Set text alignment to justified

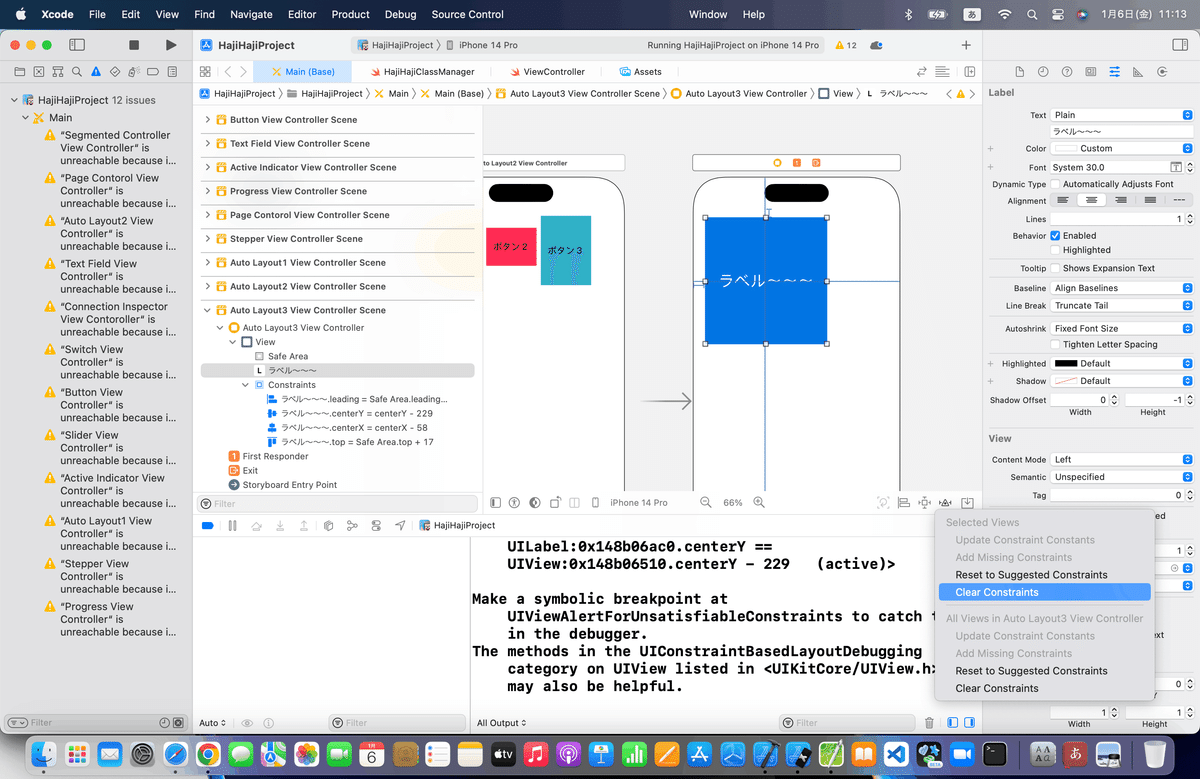[x=1150, y=200]
